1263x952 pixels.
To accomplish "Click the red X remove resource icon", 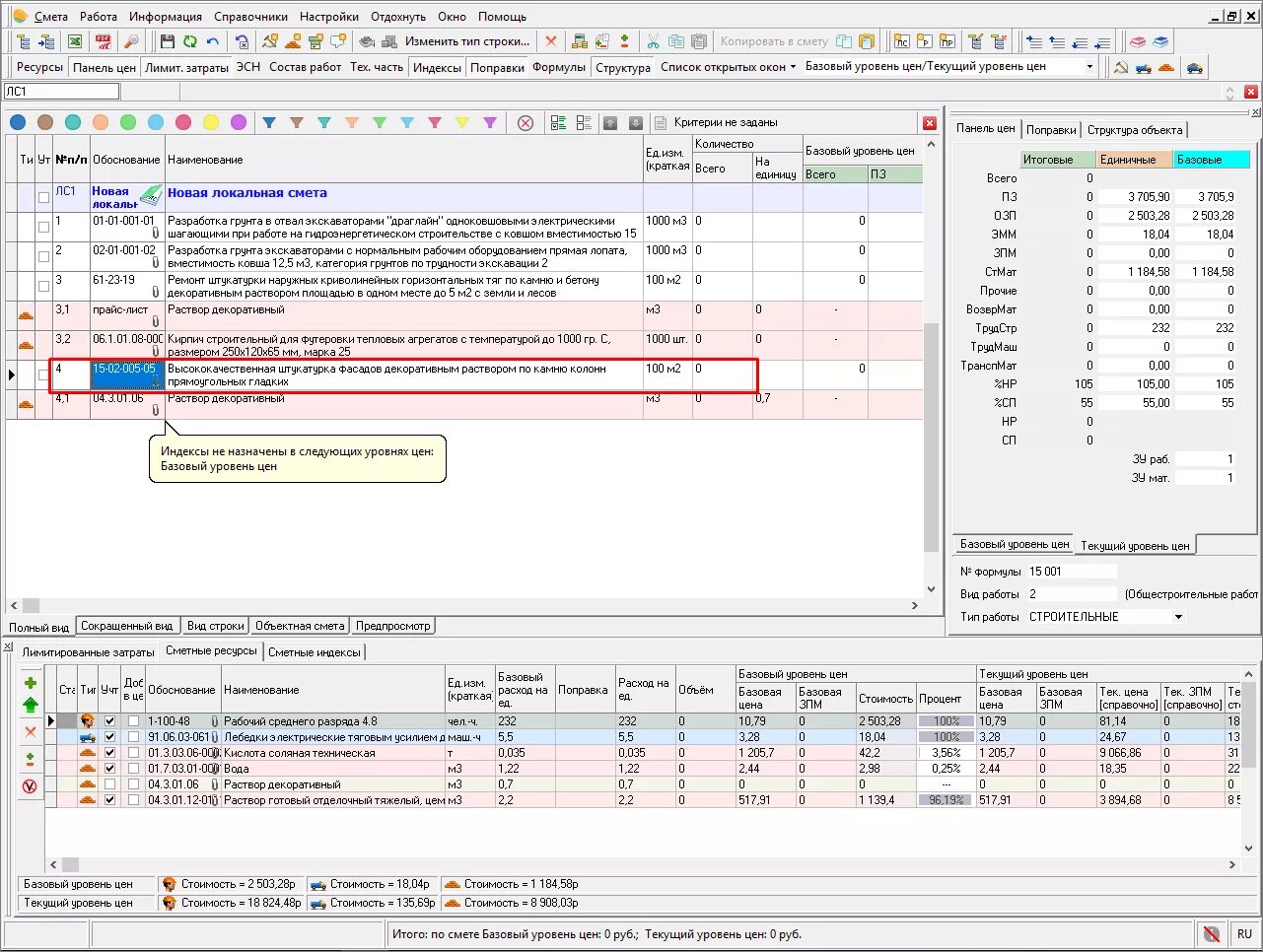I will click(x=30, y=731).
